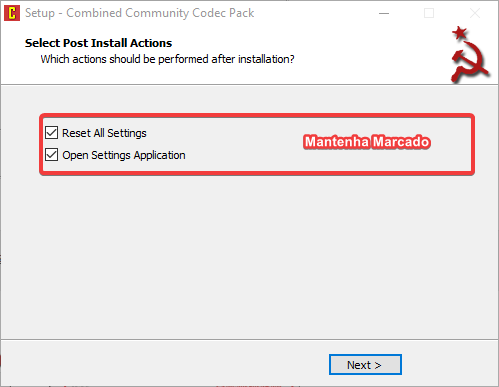Click the 'Which actions should be performed' text

click(x=167, y=59)
